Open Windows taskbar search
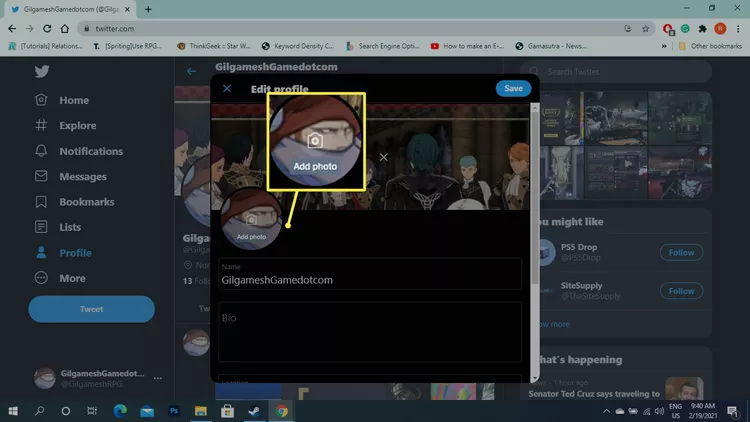The width and height of the screenshot is (750, 422). [40, 411]
